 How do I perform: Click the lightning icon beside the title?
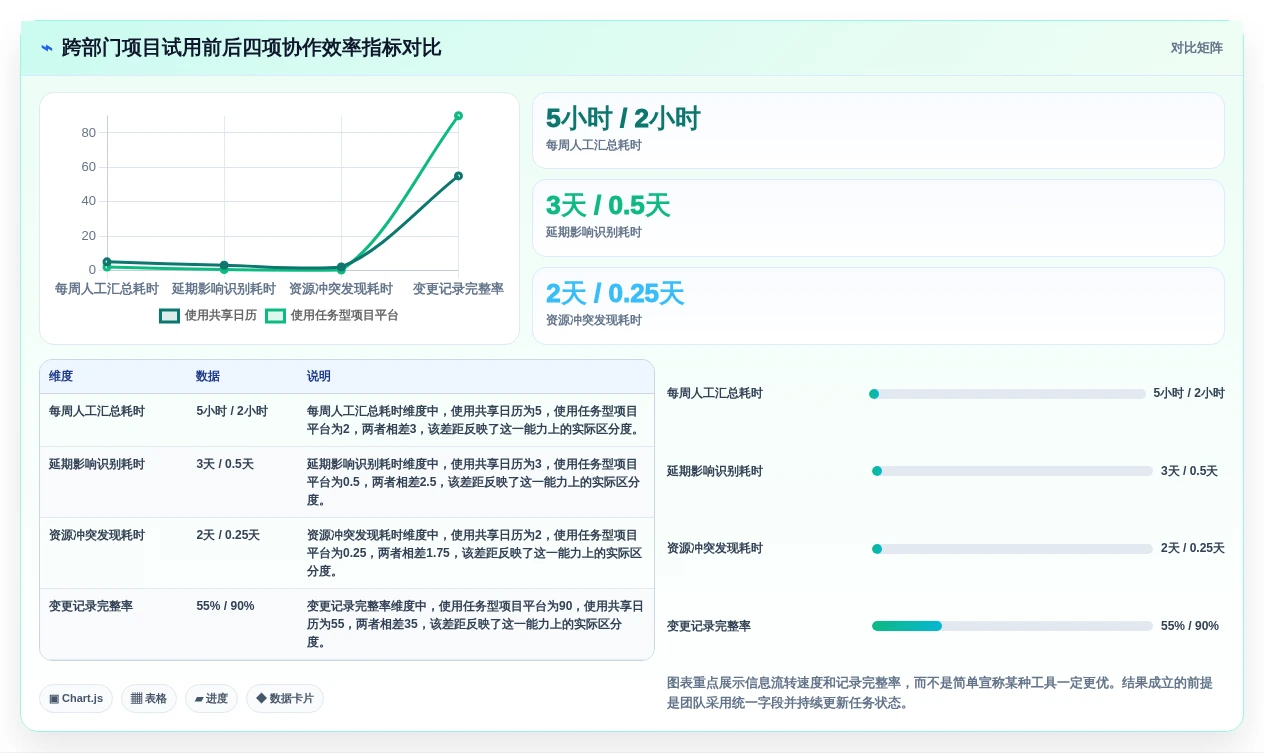pos(47,48)
